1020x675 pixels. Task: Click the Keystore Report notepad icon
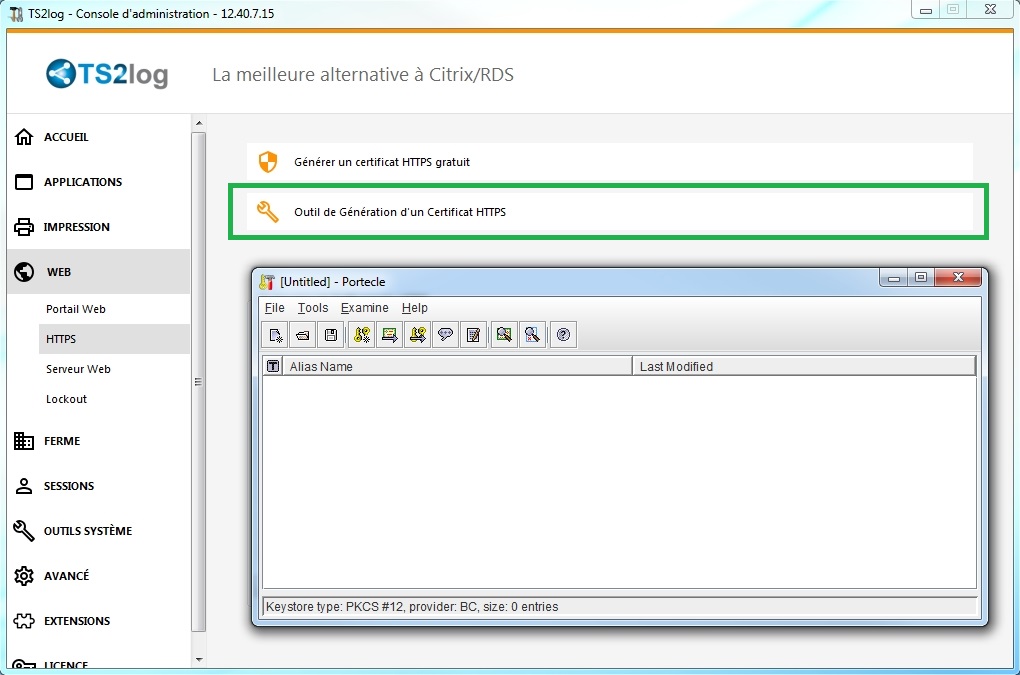click(x=474, y=335)
